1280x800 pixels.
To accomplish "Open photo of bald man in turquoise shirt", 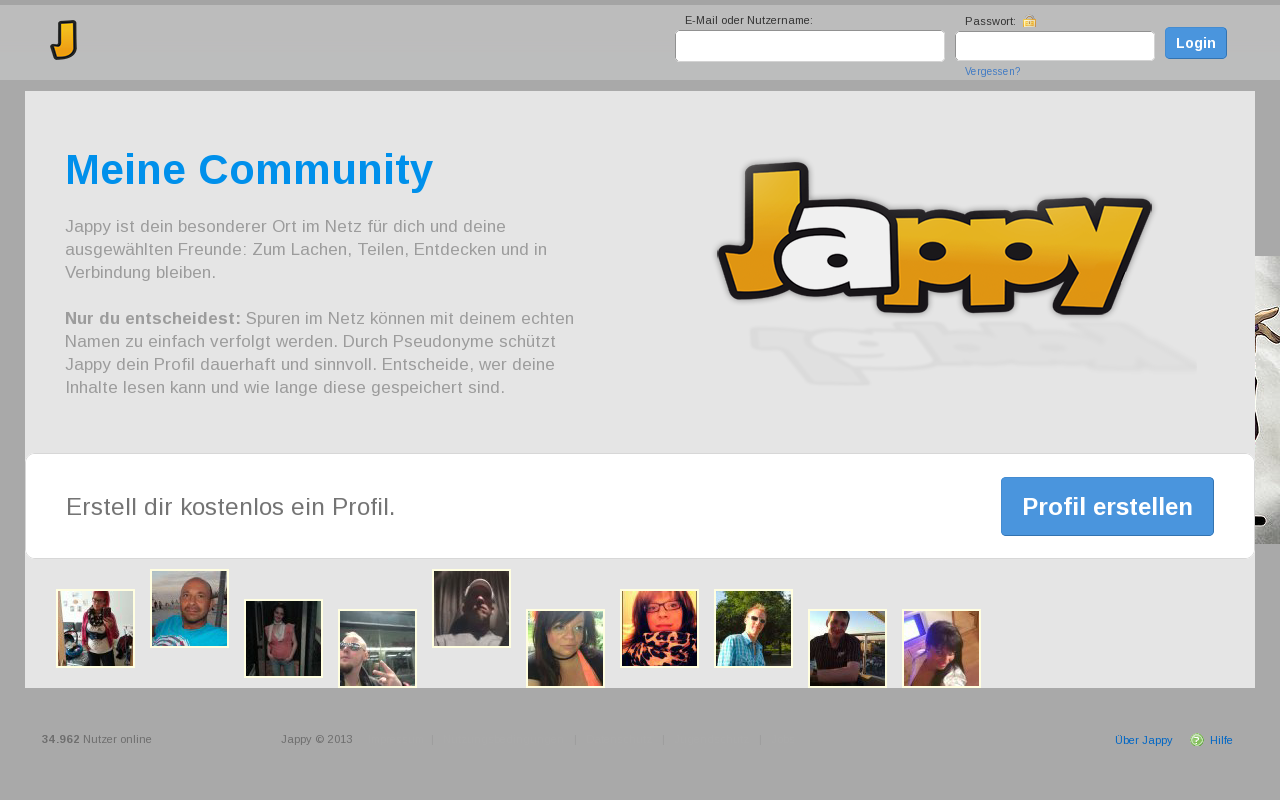I will pos(190,608).
